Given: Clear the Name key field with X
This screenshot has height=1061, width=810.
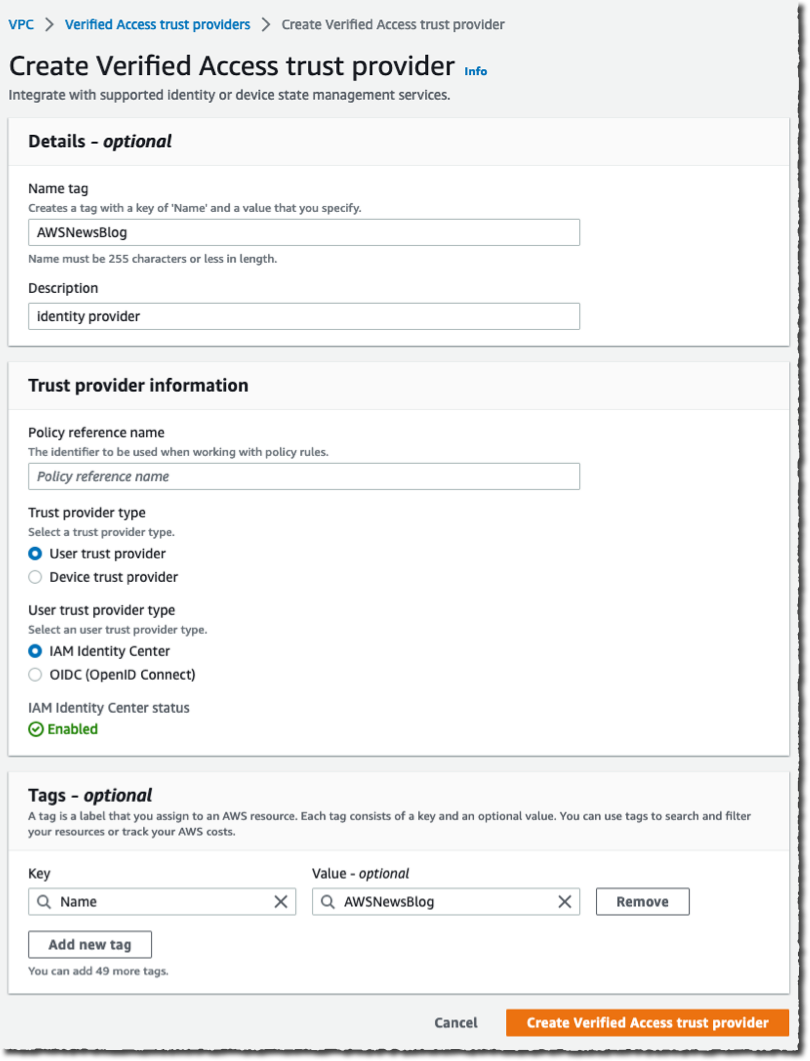Looking at the screenshot, I should pos(281,901).
